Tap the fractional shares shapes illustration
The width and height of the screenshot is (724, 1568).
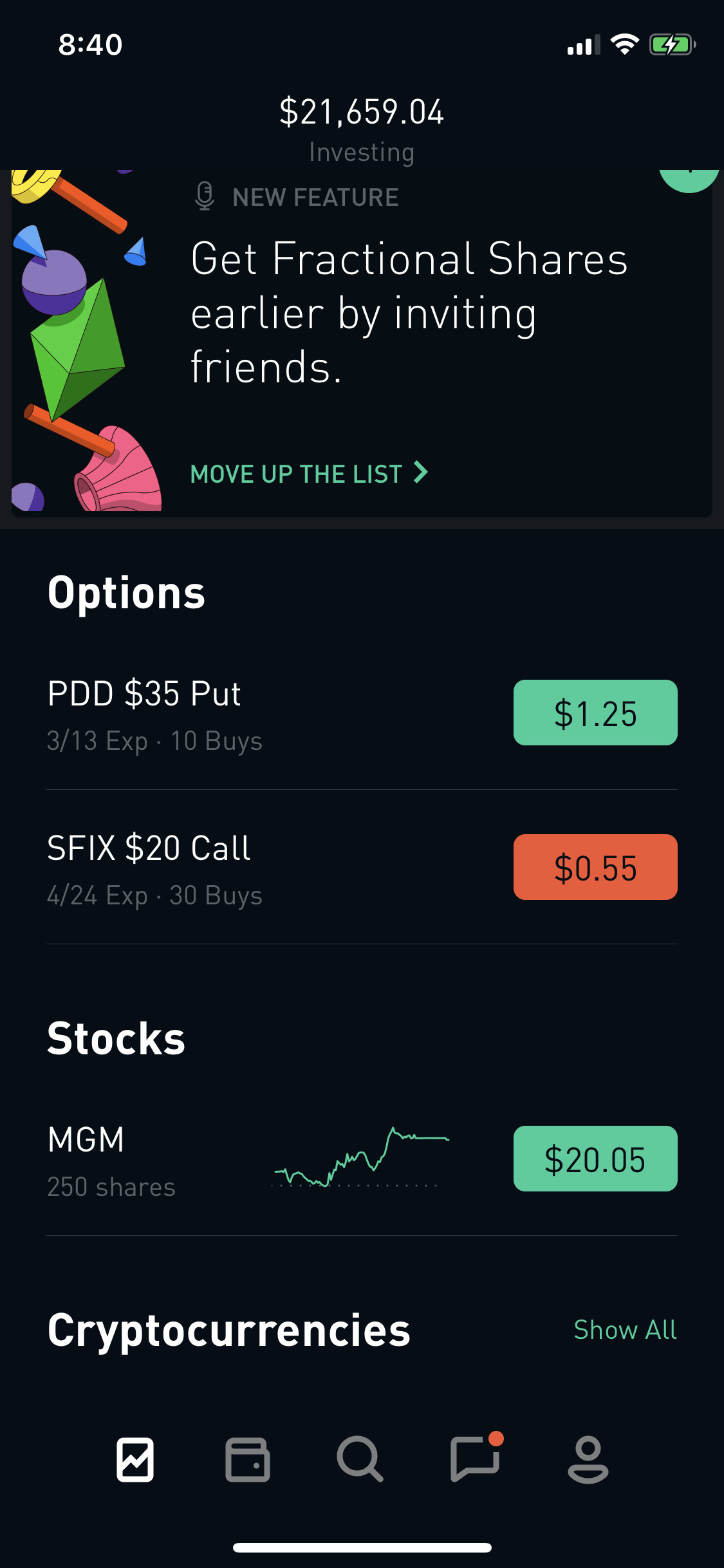click(84, 341)
